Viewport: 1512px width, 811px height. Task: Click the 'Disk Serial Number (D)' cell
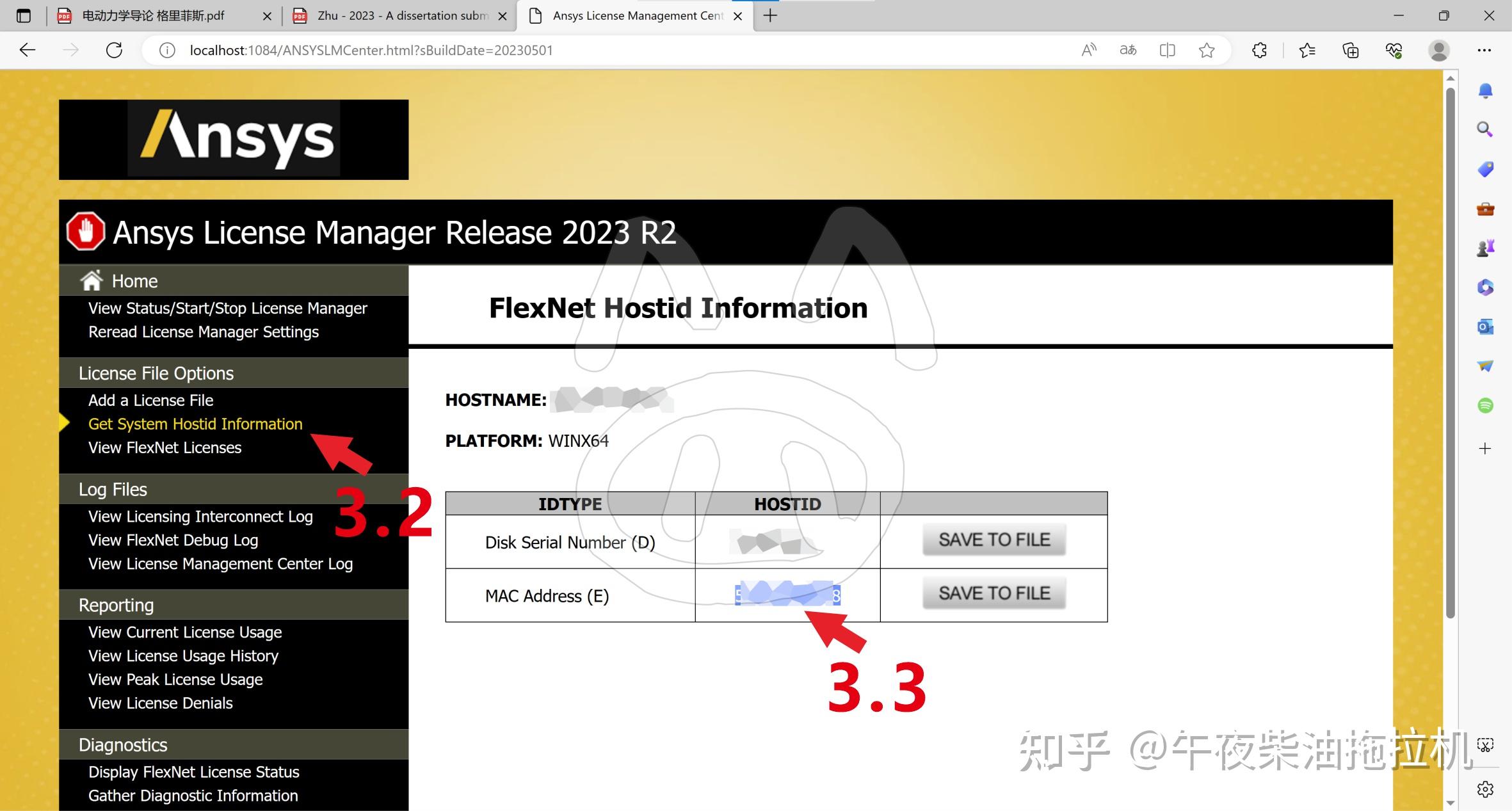tap(570, 542)
